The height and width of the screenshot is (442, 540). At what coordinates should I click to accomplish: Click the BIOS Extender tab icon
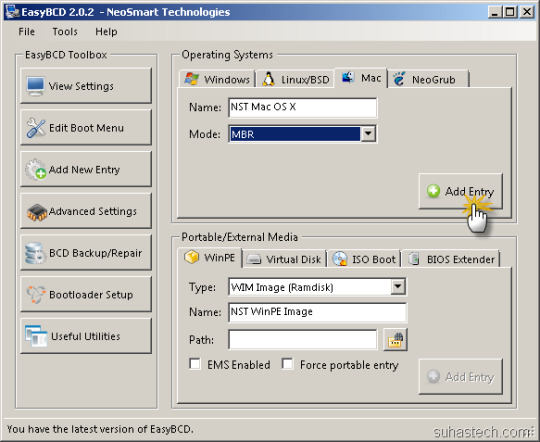click(414, 259)
